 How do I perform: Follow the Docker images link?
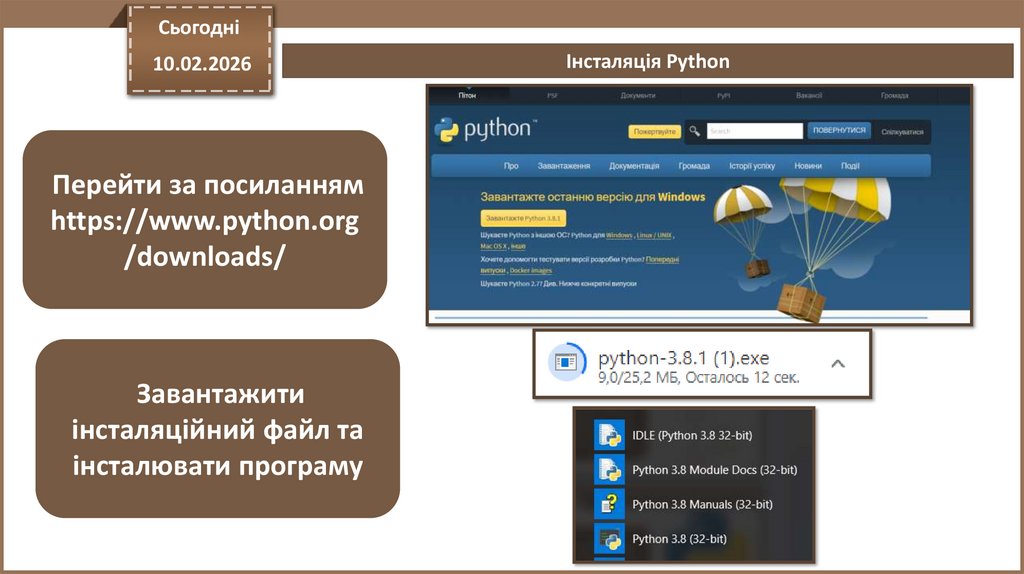point(531,270)
